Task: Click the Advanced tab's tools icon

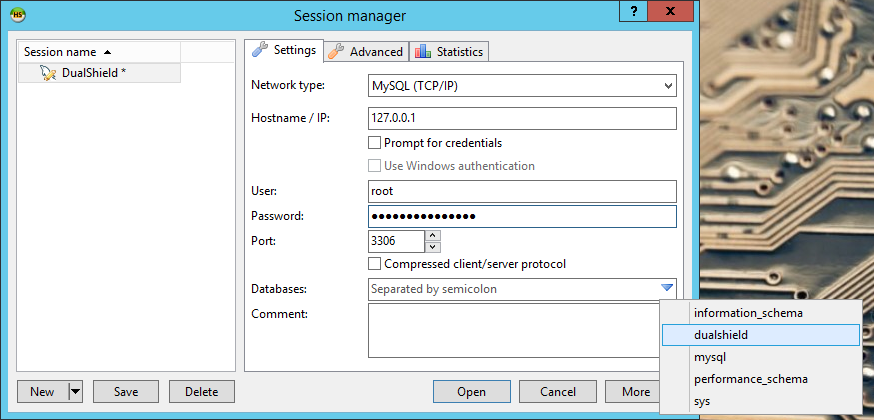Action: point(337,51)
